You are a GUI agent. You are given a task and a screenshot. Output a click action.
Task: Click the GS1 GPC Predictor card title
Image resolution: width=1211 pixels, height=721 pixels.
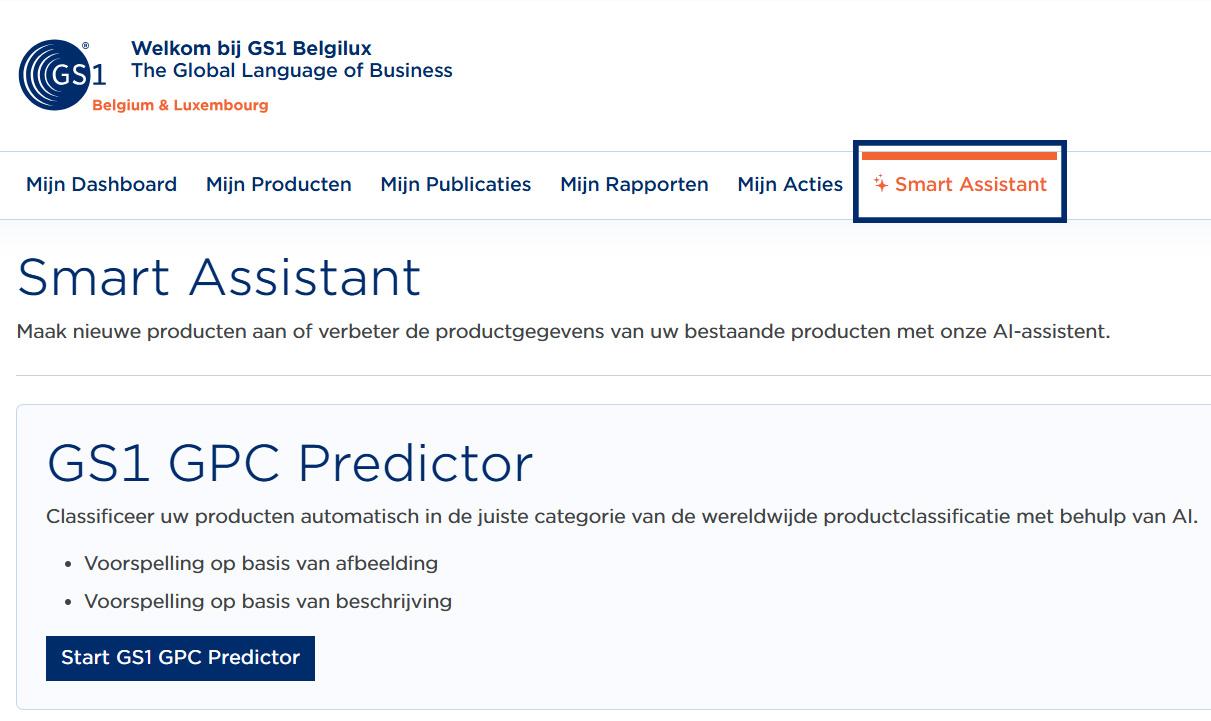290,465
